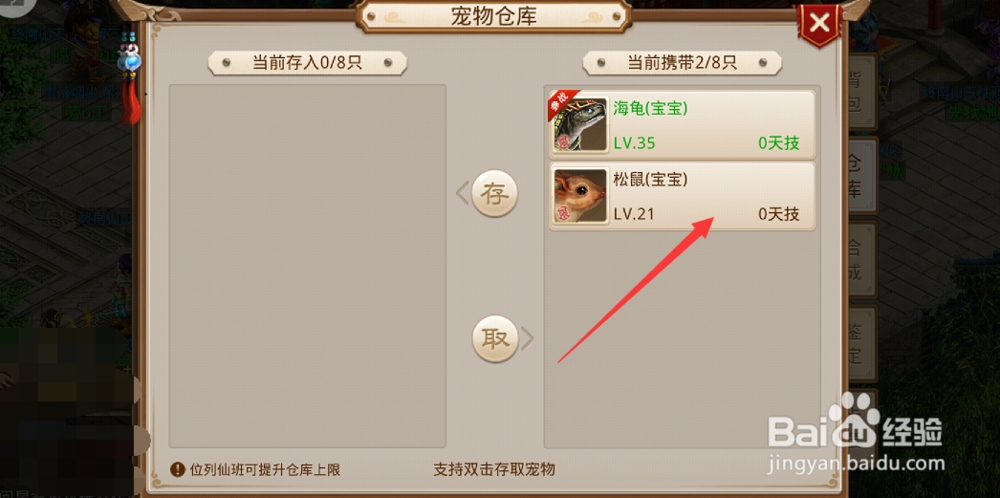
Task: Open the 鉴定 side tab
Action: [862, 342]
